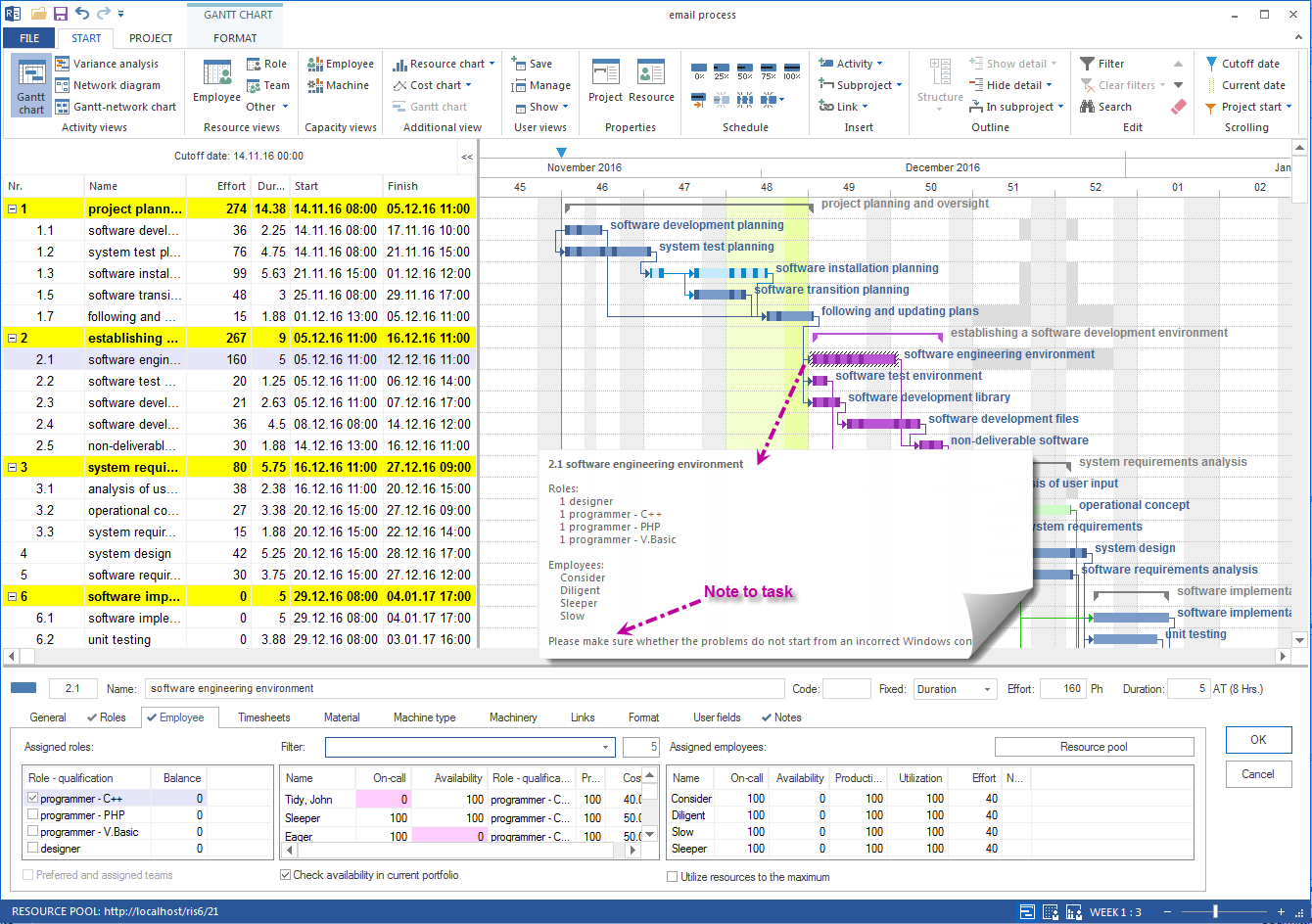This screenshot has height=924, width=1312.
Task: Open the Timesheets tab
Action: tap(263, 717)
